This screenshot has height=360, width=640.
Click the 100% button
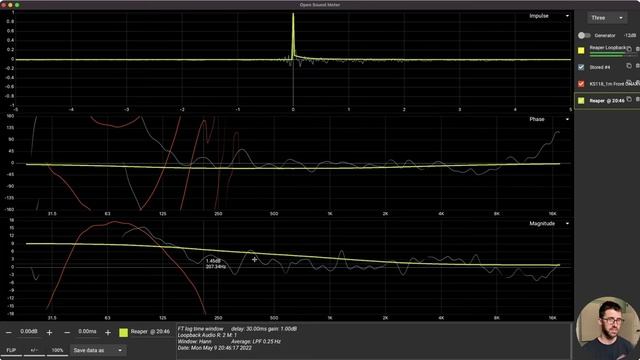[57, 350]
